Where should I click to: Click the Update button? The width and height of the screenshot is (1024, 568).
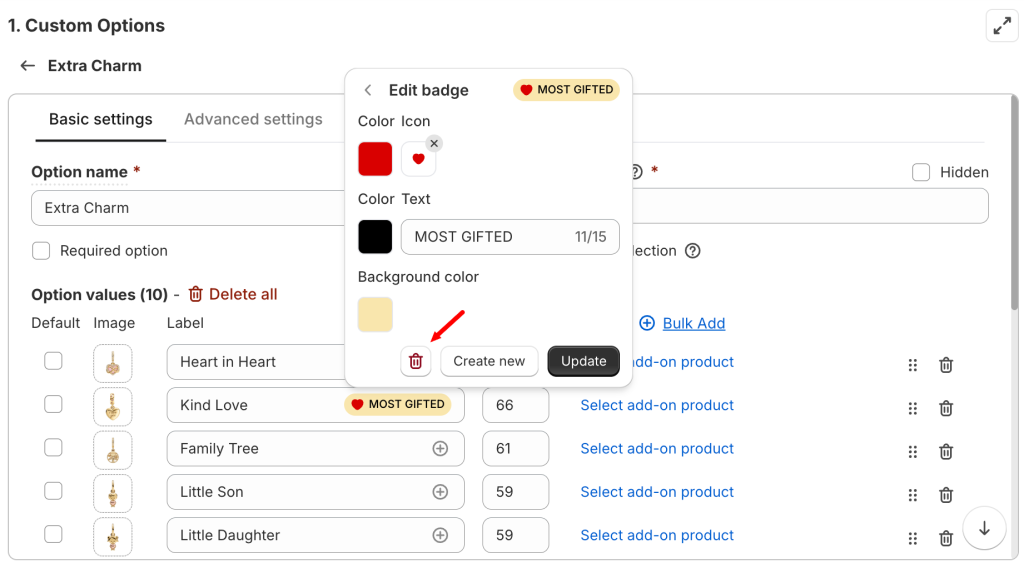pos(583,361)
